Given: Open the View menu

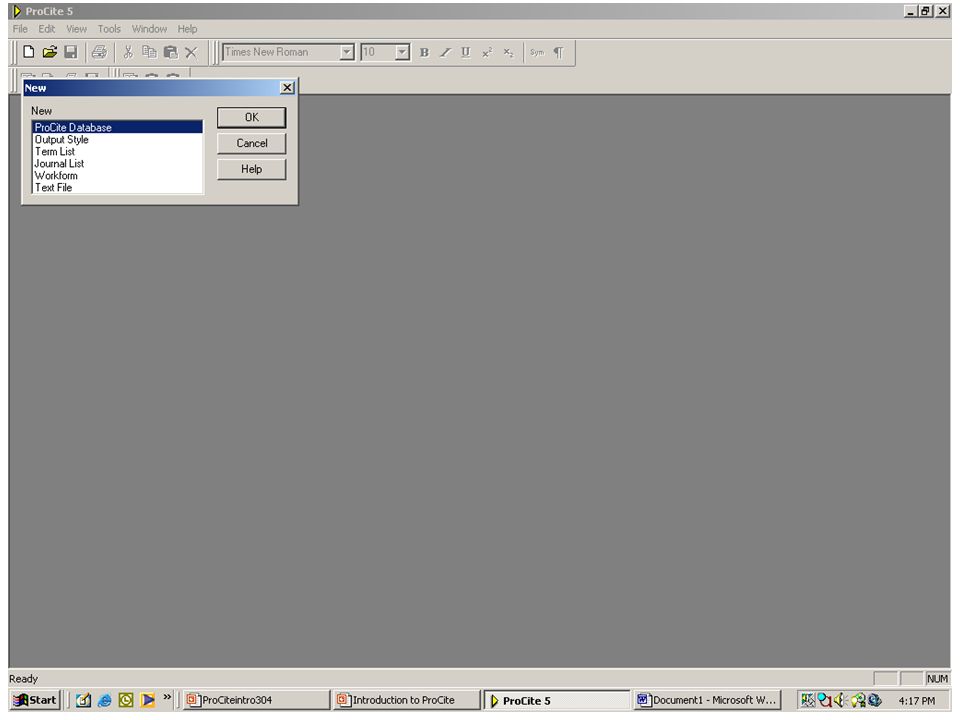Looking at the screenshot, I should [x=77, y=29].
